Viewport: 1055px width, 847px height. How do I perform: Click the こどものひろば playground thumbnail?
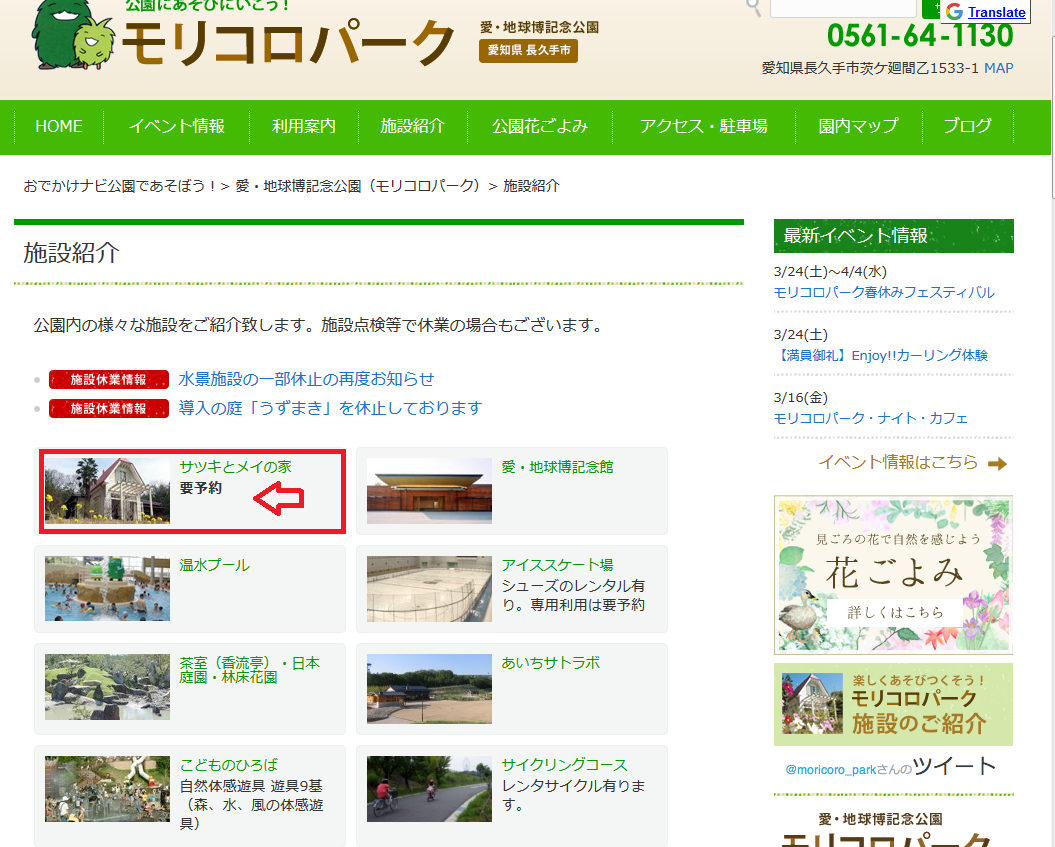[x=107, y=788]
